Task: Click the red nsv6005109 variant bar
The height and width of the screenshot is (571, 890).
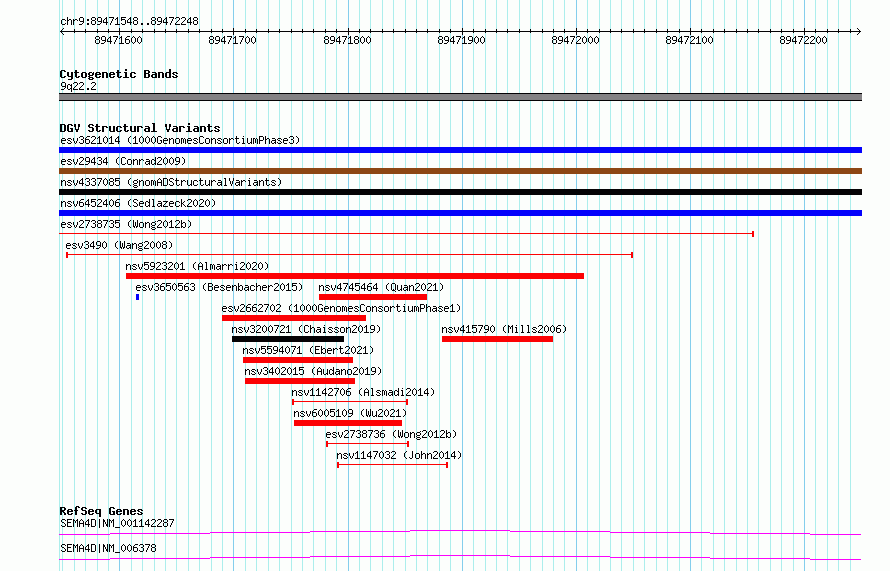Action: coord(348,423)
